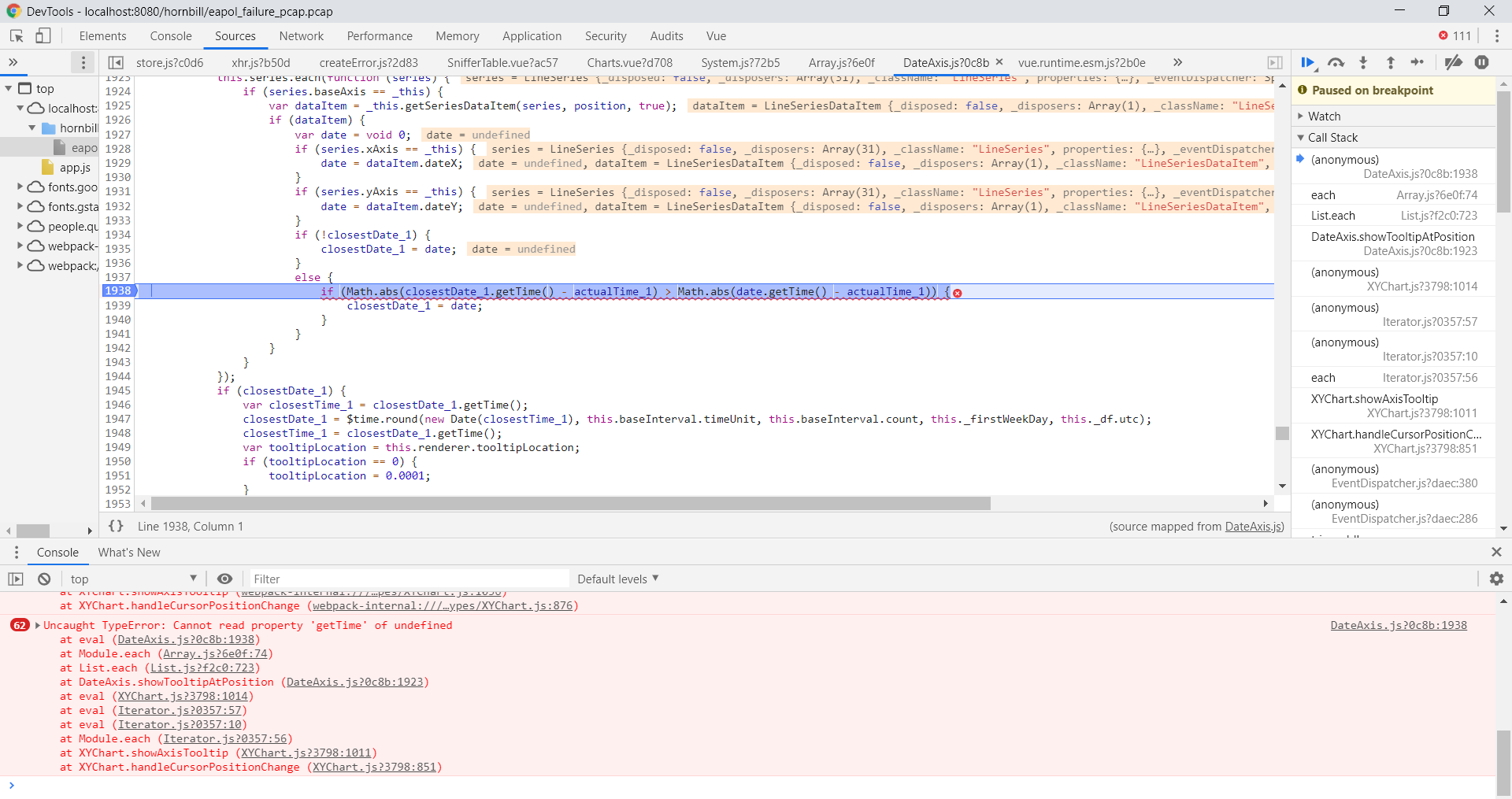Resume script execution
Viewport: 1512px width, 799px height.
[x=1308, y=62]
